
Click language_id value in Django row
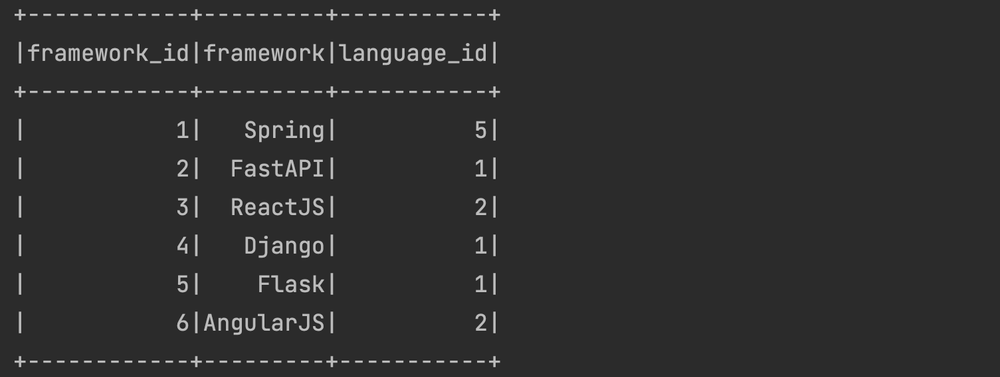pos(481,246)
